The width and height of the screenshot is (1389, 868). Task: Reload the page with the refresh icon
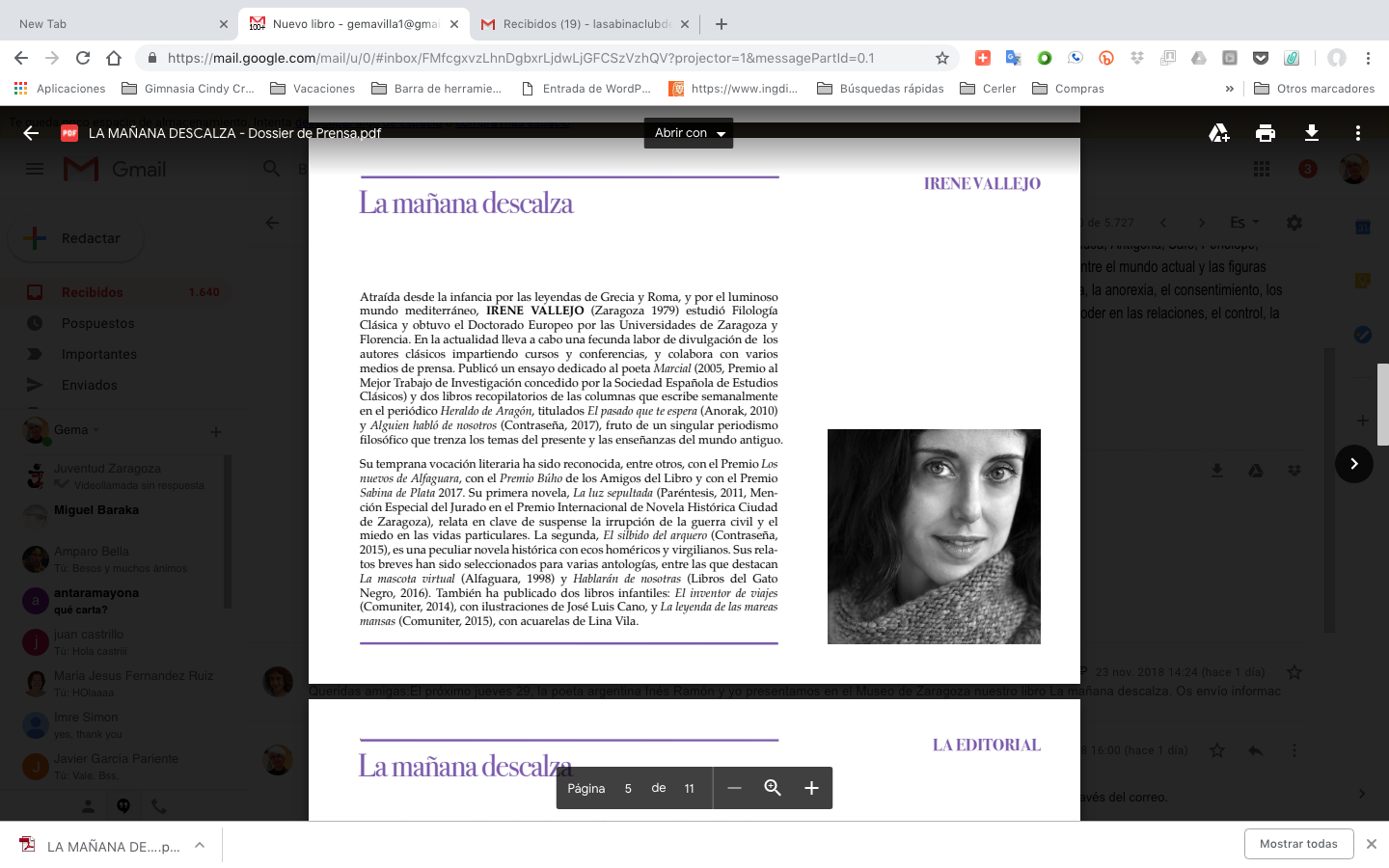tap(83, 58)
